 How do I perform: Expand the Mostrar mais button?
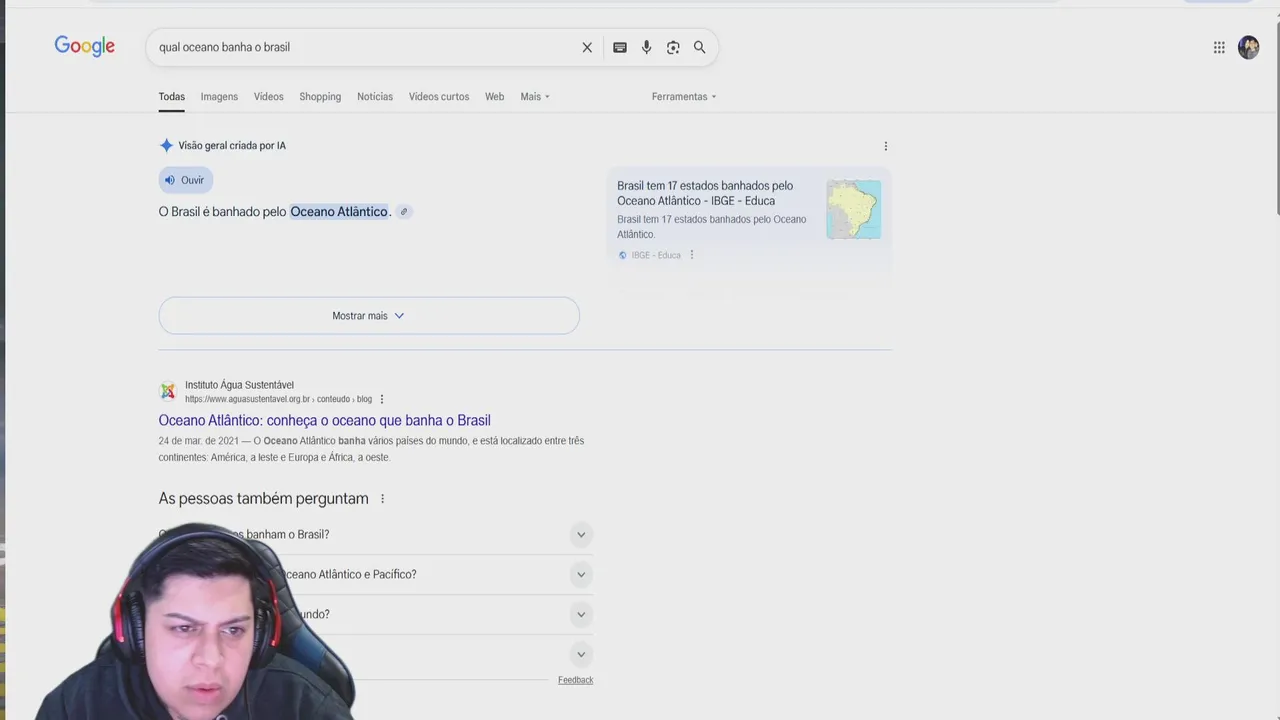(369, 315)
